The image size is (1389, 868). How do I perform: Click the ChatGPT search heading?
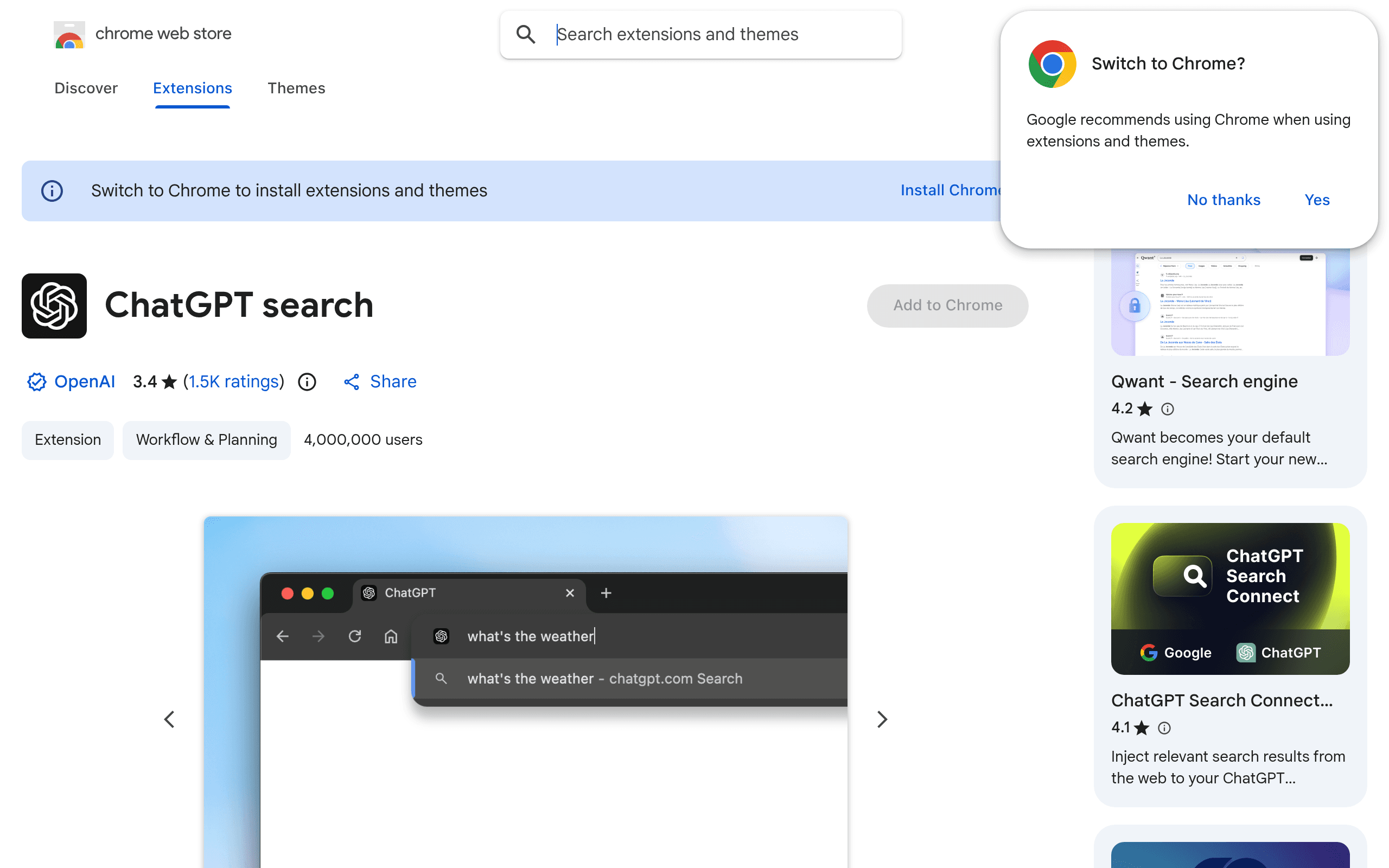point(239,305)
